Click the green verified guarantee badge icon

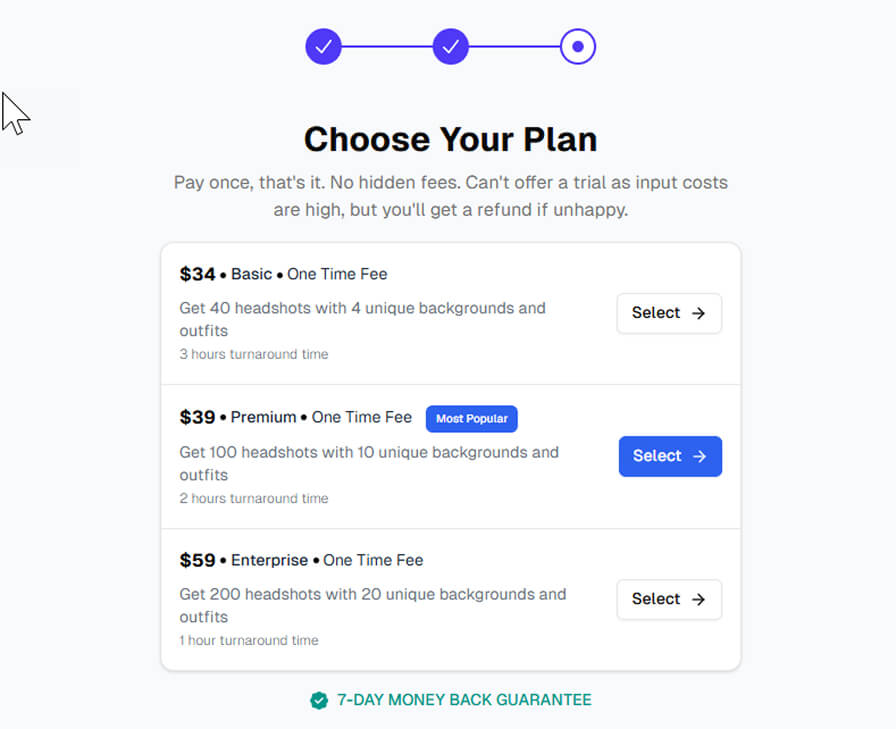pyautogui.click(x=319, y=700)
